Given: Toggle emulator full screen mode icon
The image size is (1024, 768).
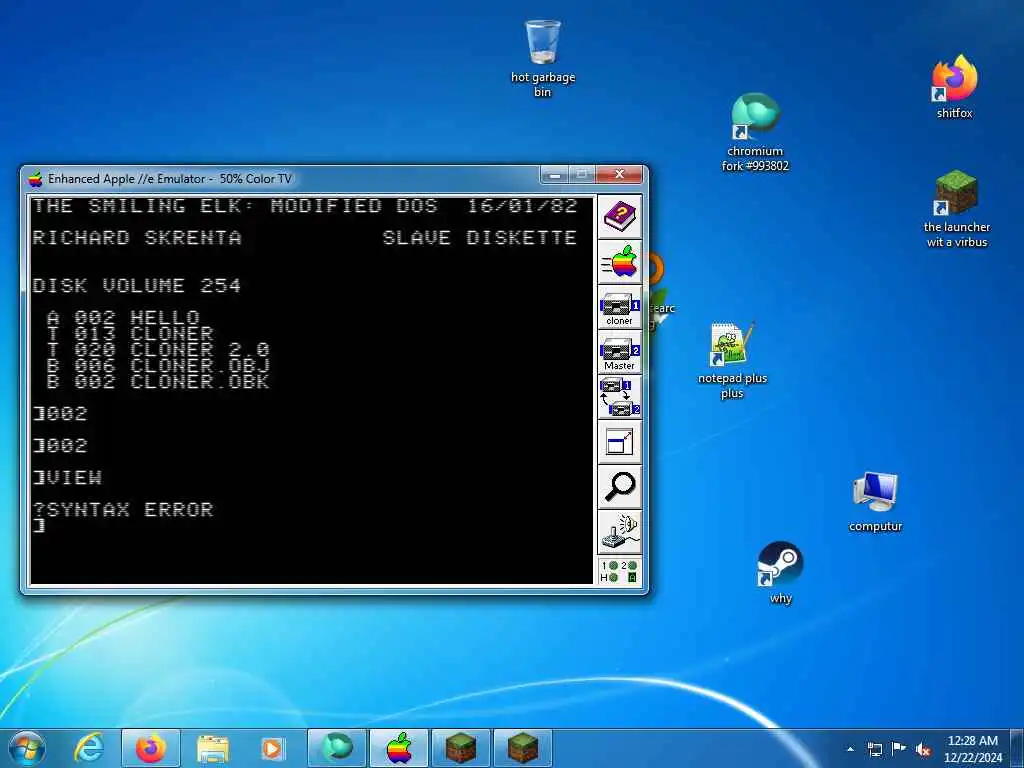Looking at the screenshot, I should (x=619, y=442).
